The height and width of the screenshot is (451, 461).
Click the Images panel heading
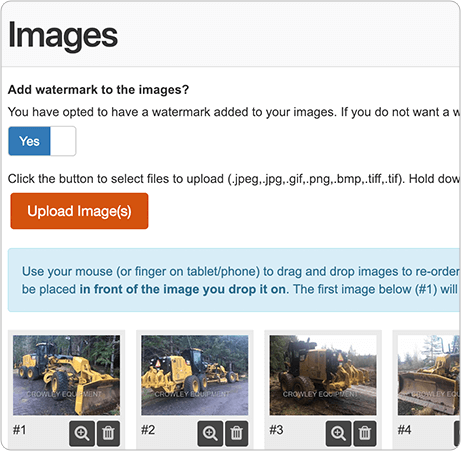63,35
